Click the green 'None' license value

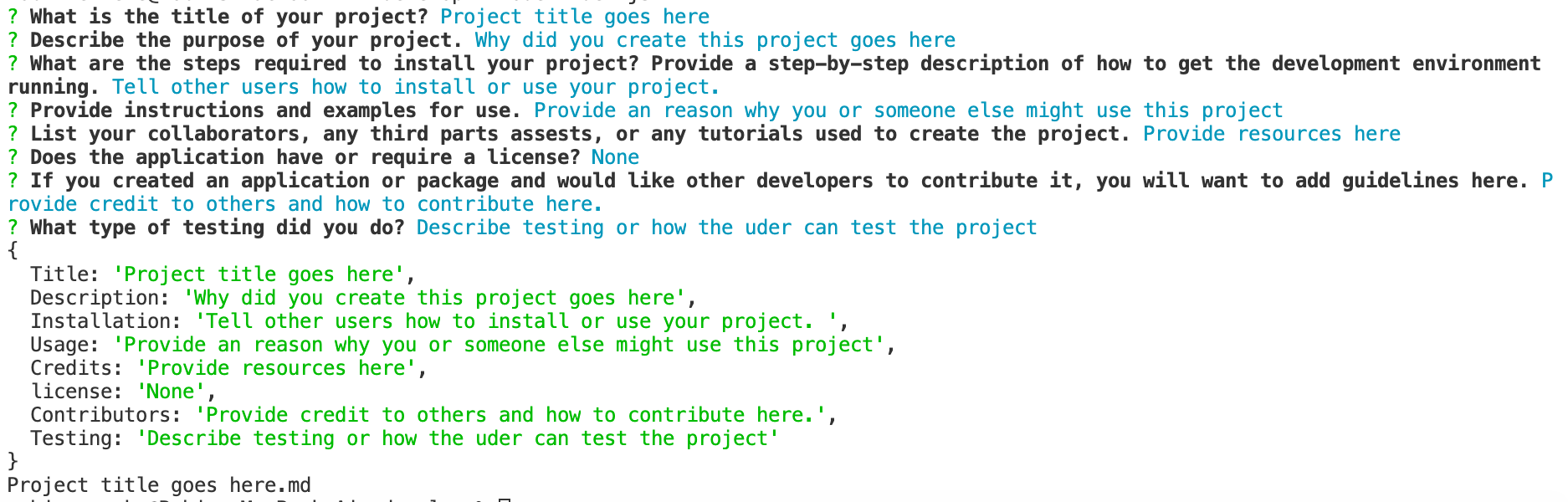click(171, 392)
